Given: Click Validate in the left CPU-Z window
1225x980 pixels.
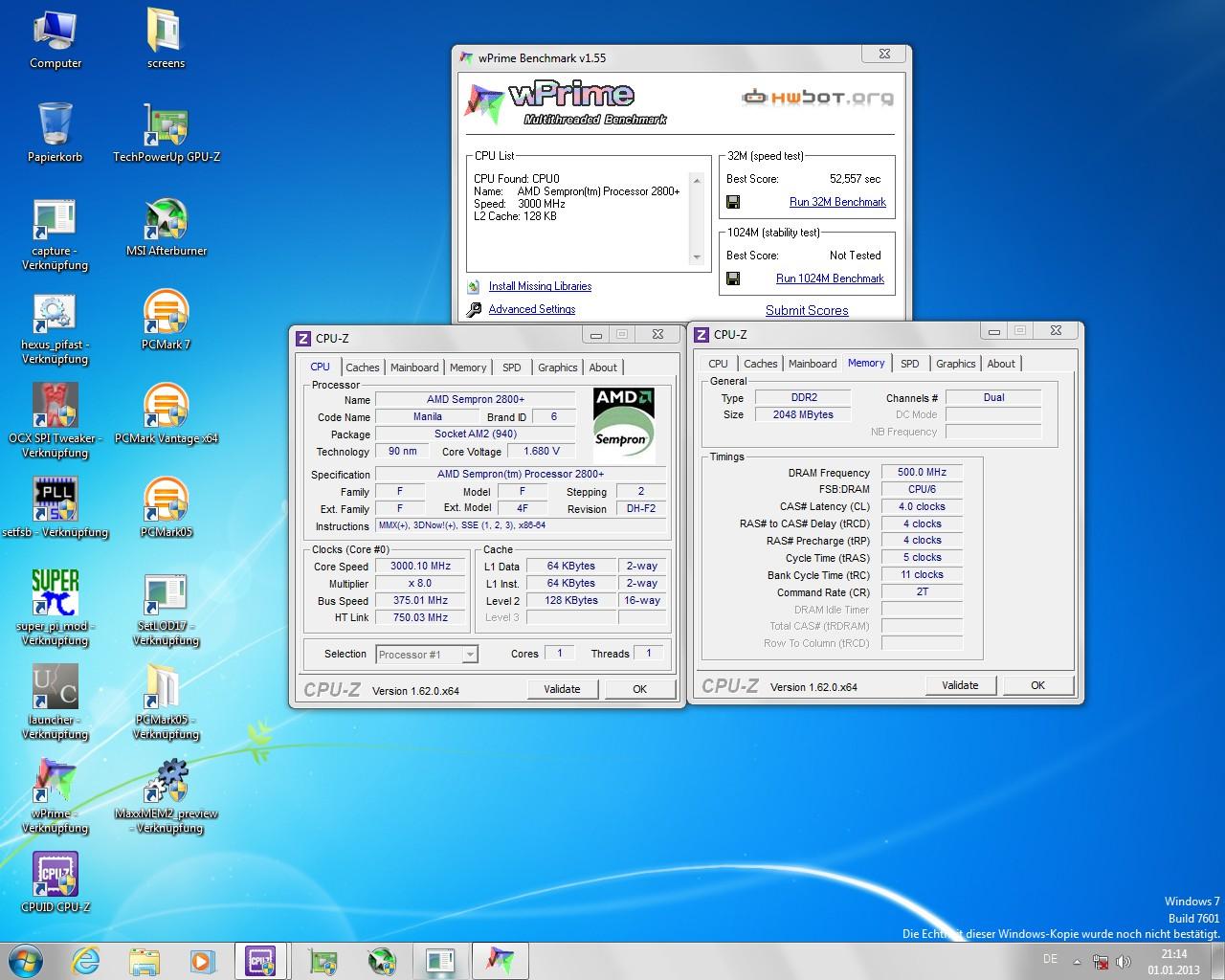Looking at the screenshot, I should (x=562, y=689).
